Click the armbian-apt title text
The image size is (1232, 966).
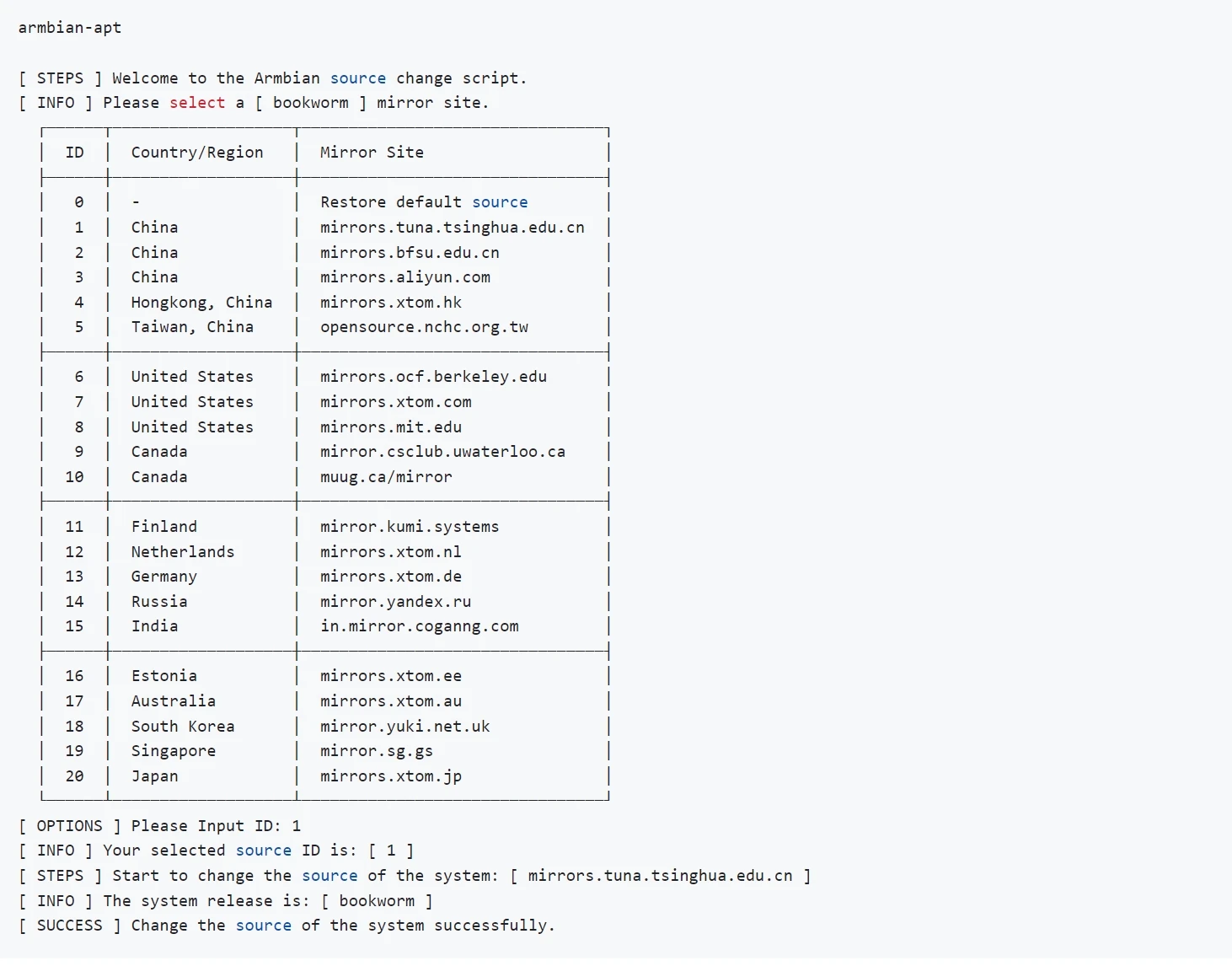[70, 28]
